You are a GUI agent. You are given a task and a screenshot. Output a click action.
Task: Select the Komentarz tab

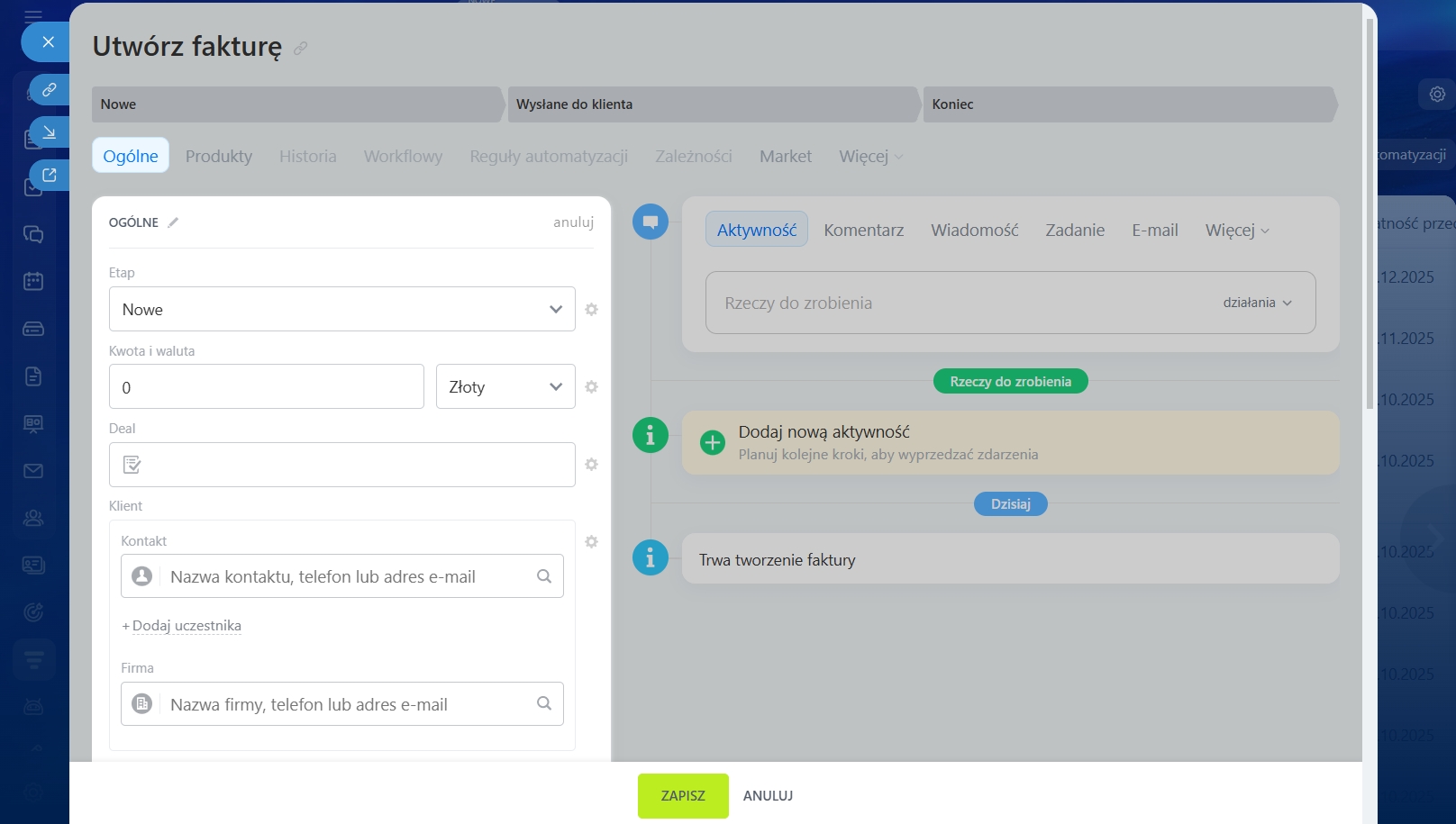coord(863,231)
